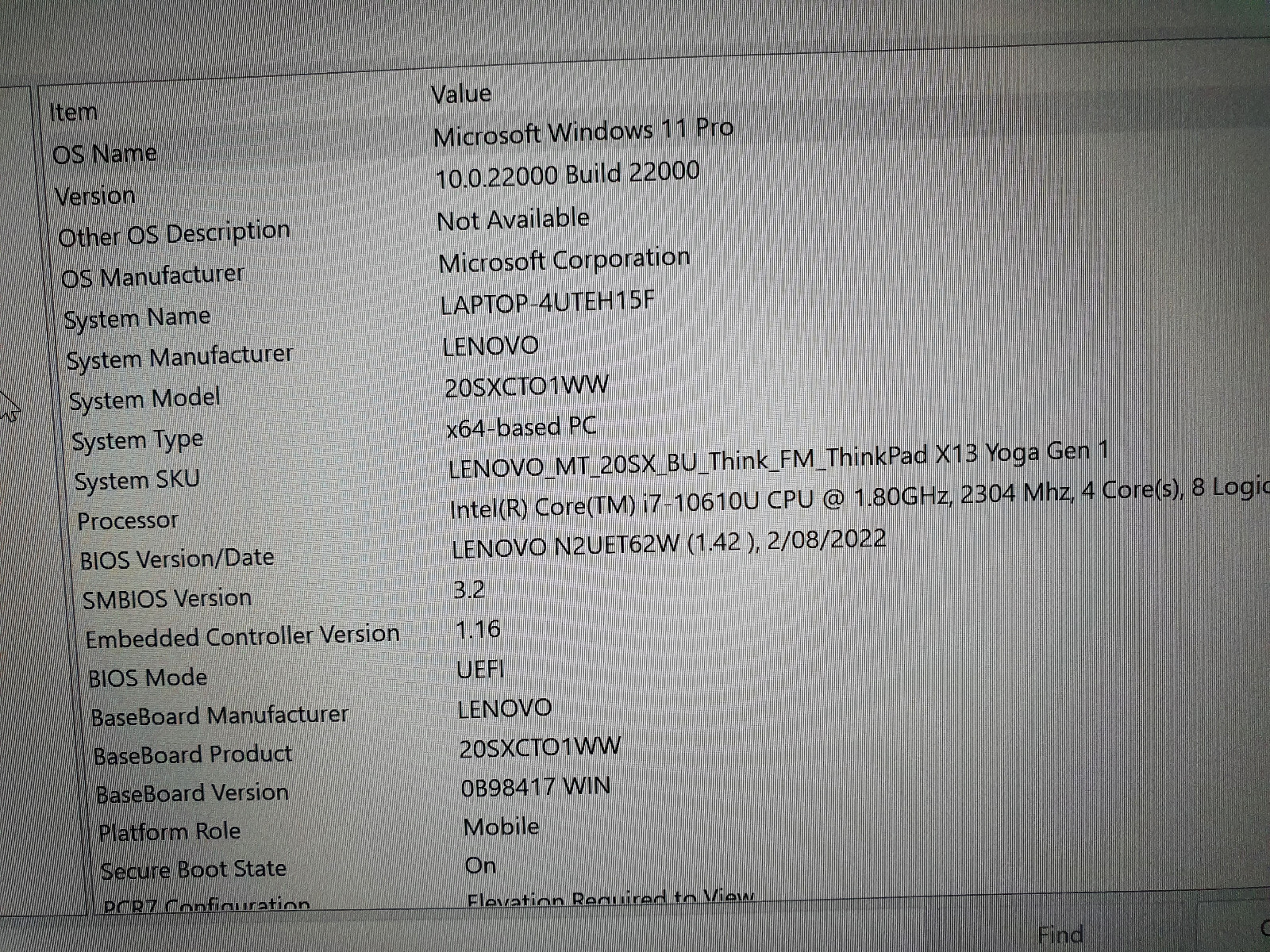Select the Secure Boot State row label
The height and width of the screenshot is (952, 1270).
[194, 870]
